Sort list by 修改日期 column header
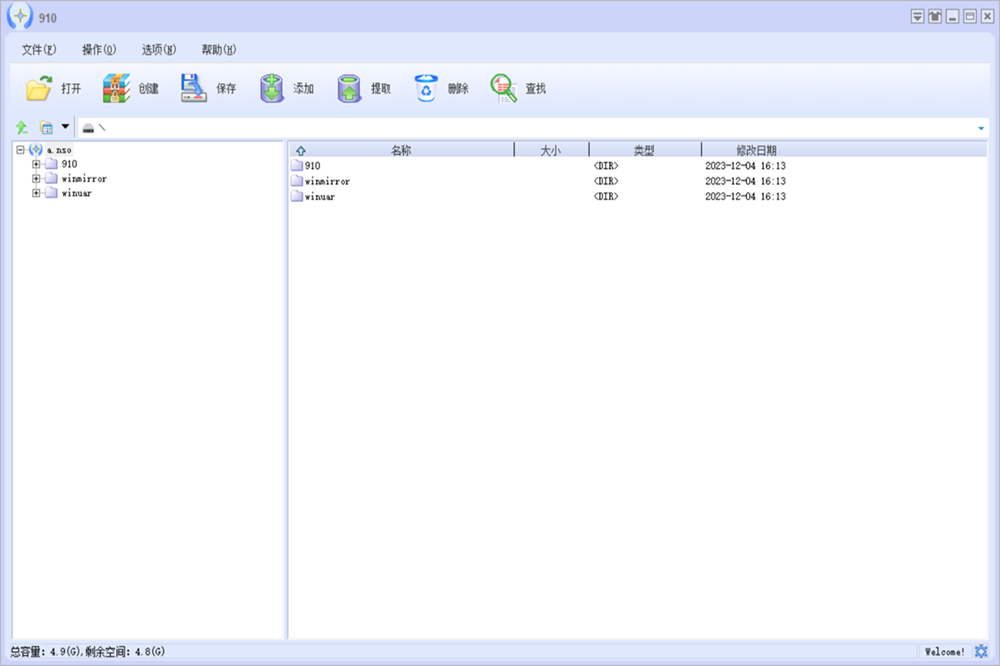This screenshot has height=666, width=1000. [x=756, y=150]
